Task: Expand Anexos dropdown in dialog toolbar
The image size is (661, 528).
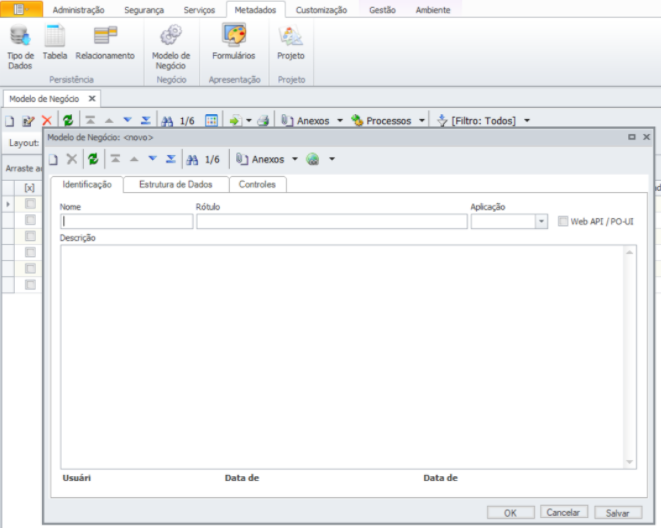Action: 295,159
